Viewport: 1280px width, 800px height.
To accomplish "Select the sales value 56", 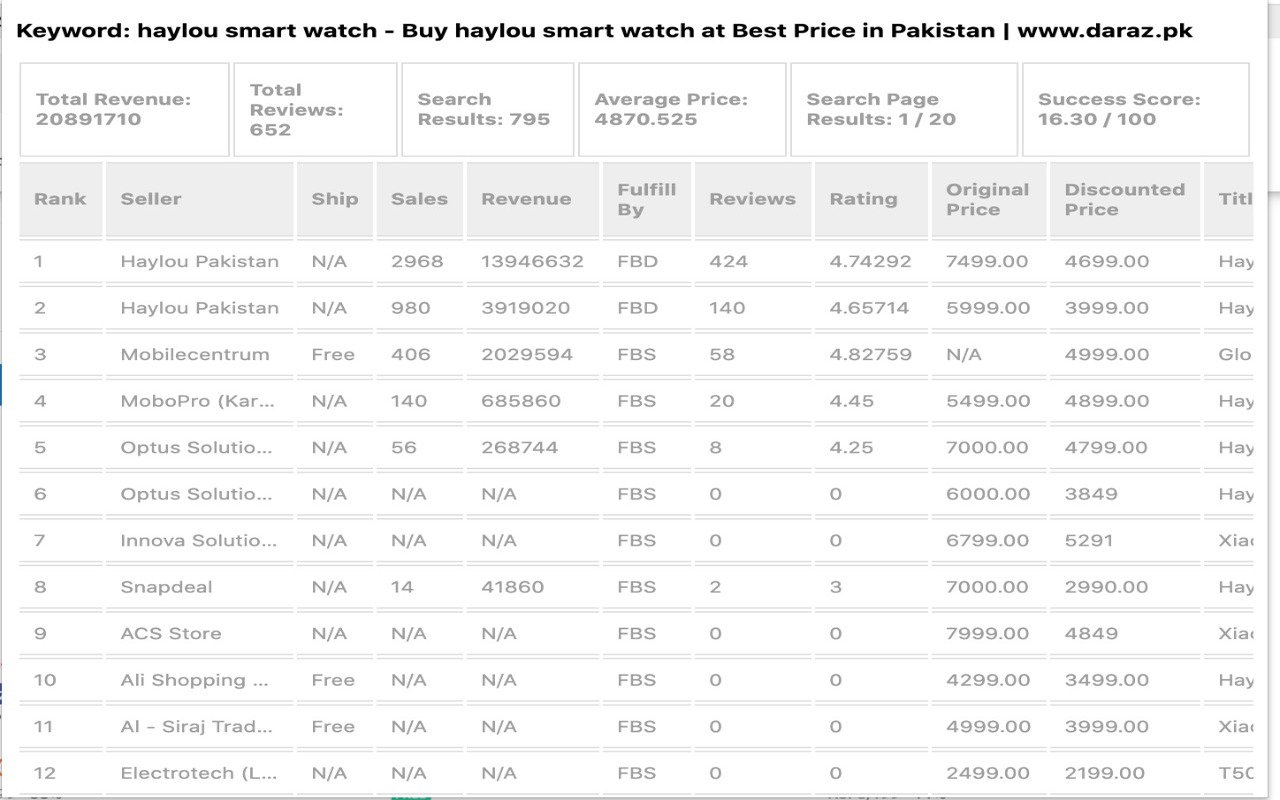I will coord(404,448).
